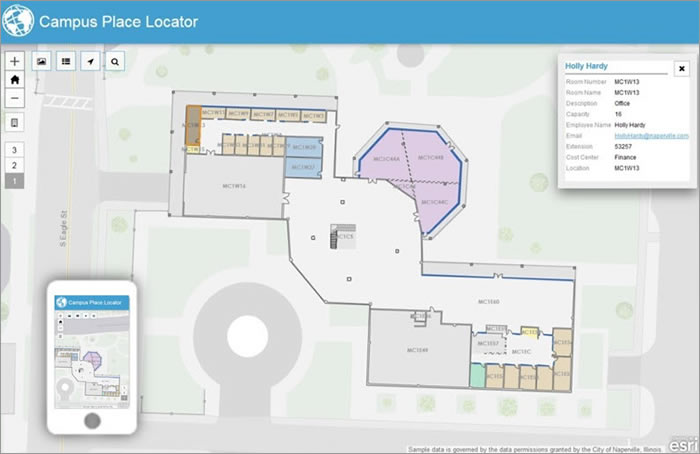The image size is (700, 454).
Task: Switch to floor 2
Action: pyautogui.click(x=14, y=166)
